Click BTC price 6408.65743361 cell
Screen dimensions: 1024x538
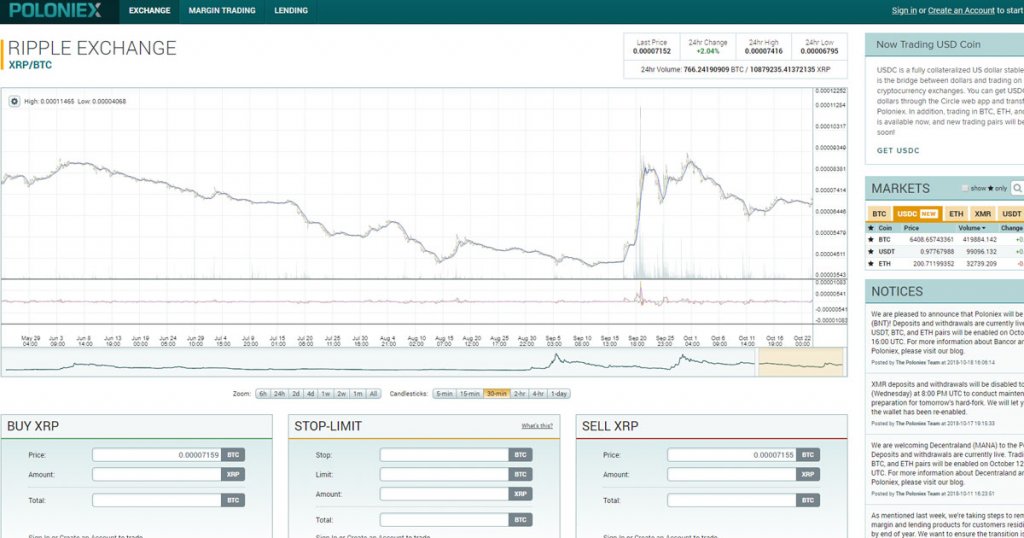pos(931,240)
